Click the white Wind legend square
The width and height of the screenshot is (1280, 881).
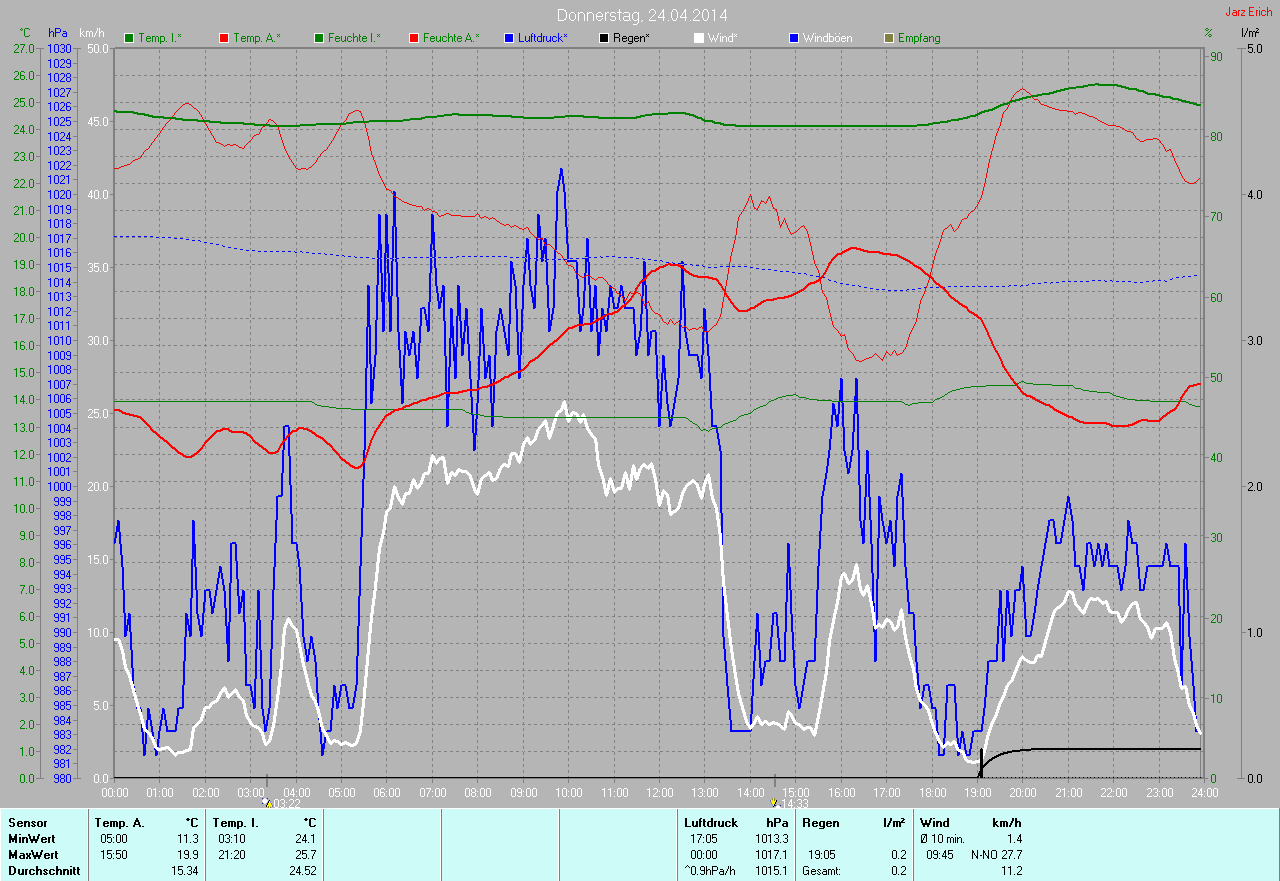coord(699,38)
